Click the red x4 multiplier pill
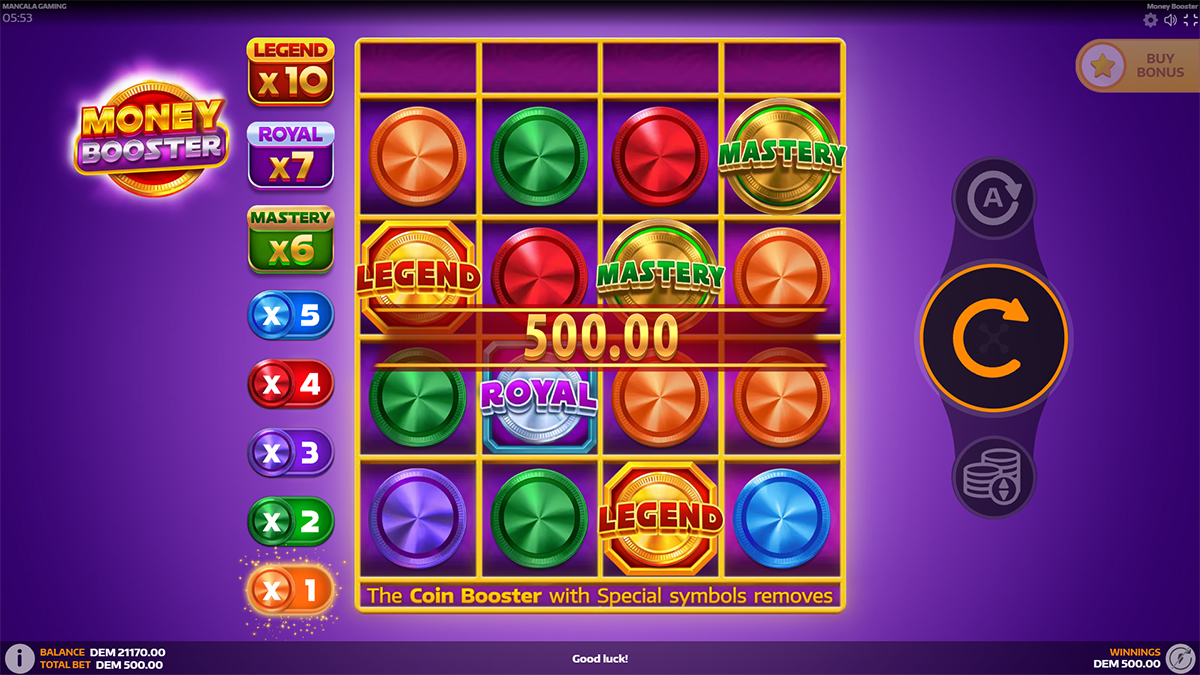Viewport: 1200px width, 675px height. [x=291, y=384]
